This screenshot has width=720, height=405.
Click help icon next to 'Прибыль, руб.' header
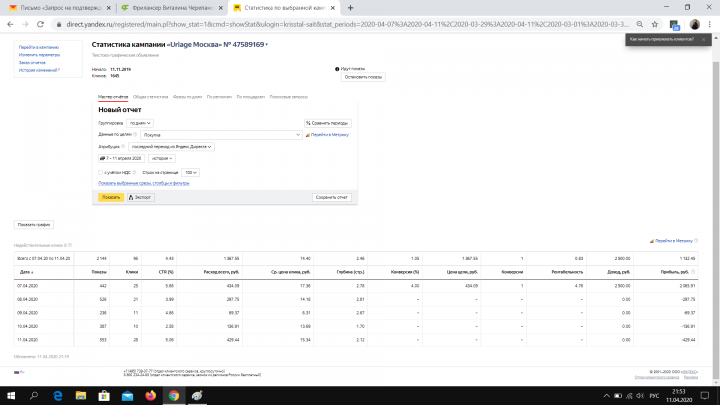[693, 272]
